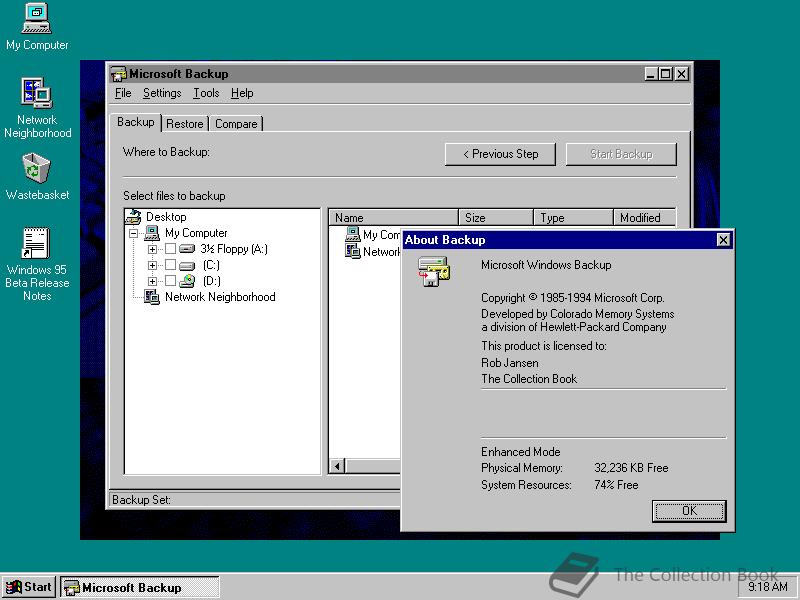Click the Previous Step button
The image size is (800, 600).
(500, 154)
